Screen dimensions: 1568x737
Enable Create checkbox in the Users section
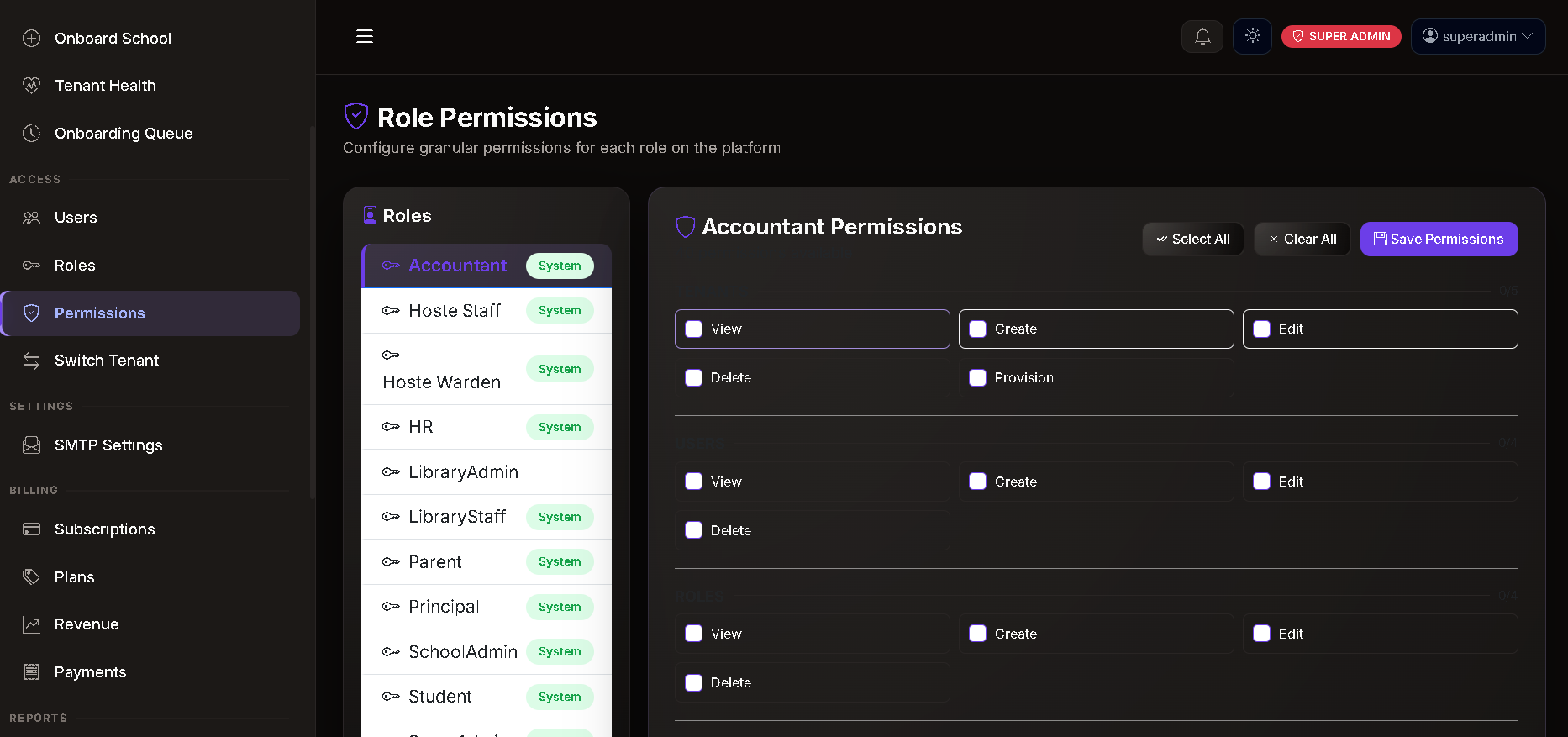point(977,482)
